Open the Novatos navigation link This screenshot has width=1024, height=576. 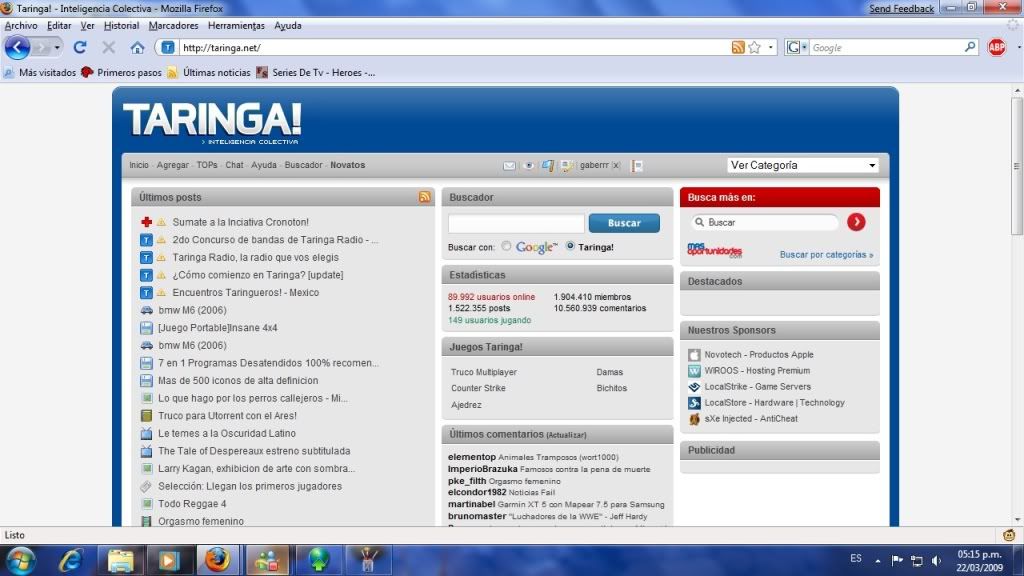pos(347,165)
